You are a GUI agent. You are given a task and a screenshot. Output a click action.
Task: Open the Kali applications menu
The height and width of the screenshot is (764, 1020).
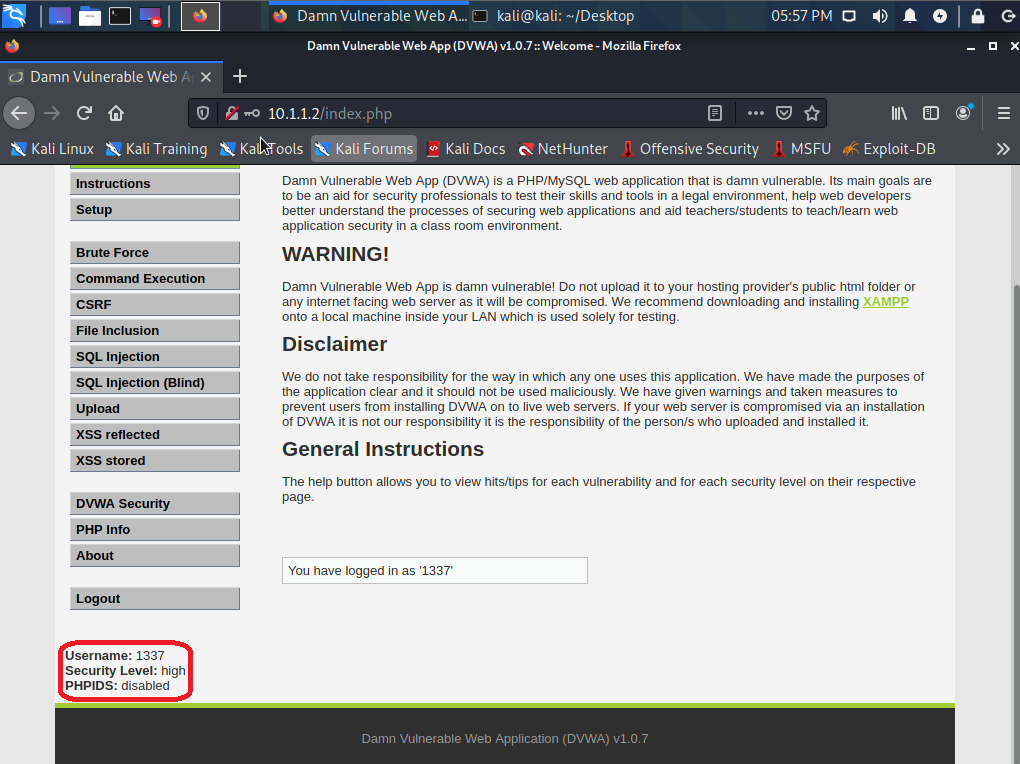click(15, 16)
